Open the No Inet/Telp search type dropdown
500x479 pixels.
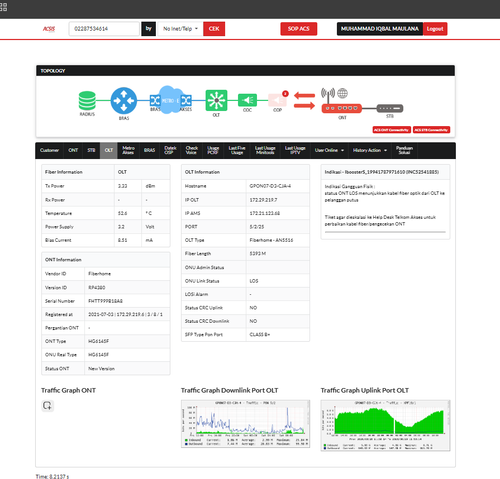pyautogui.click(x=180, y=29)
